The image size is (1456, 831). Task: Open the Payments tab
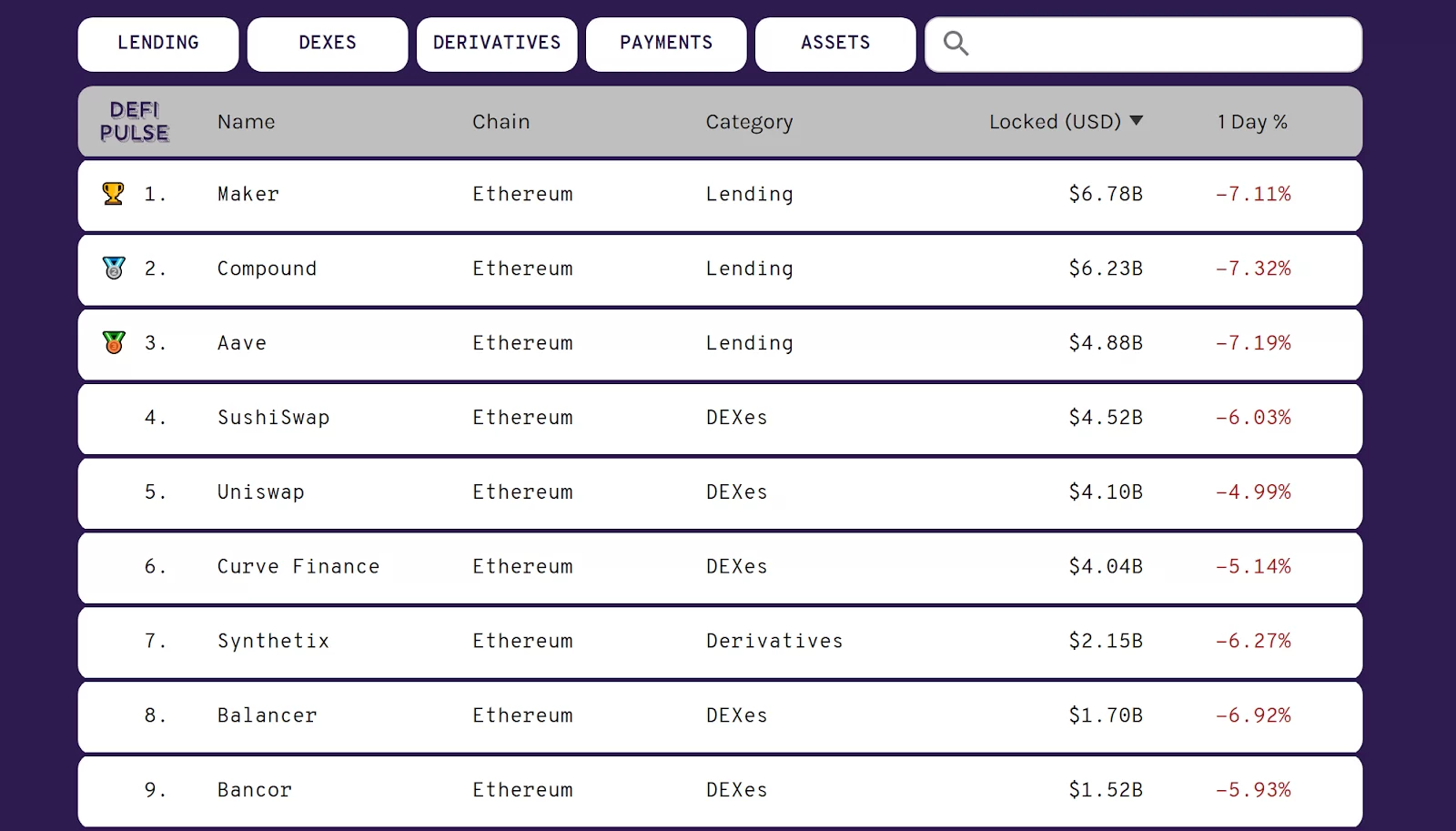[x=666, y=44]
